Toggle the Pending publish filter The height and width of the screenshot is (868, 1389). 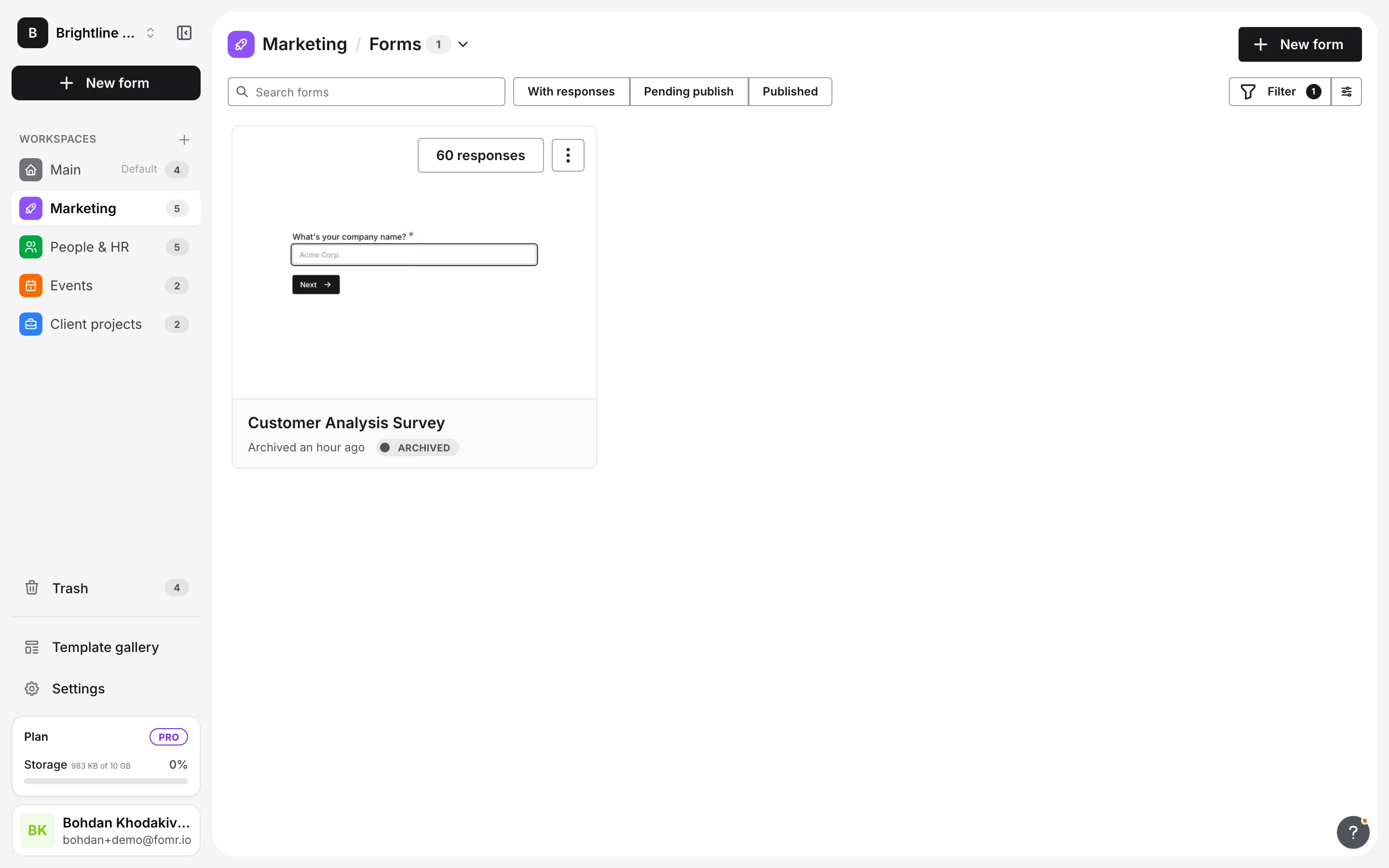688,91
